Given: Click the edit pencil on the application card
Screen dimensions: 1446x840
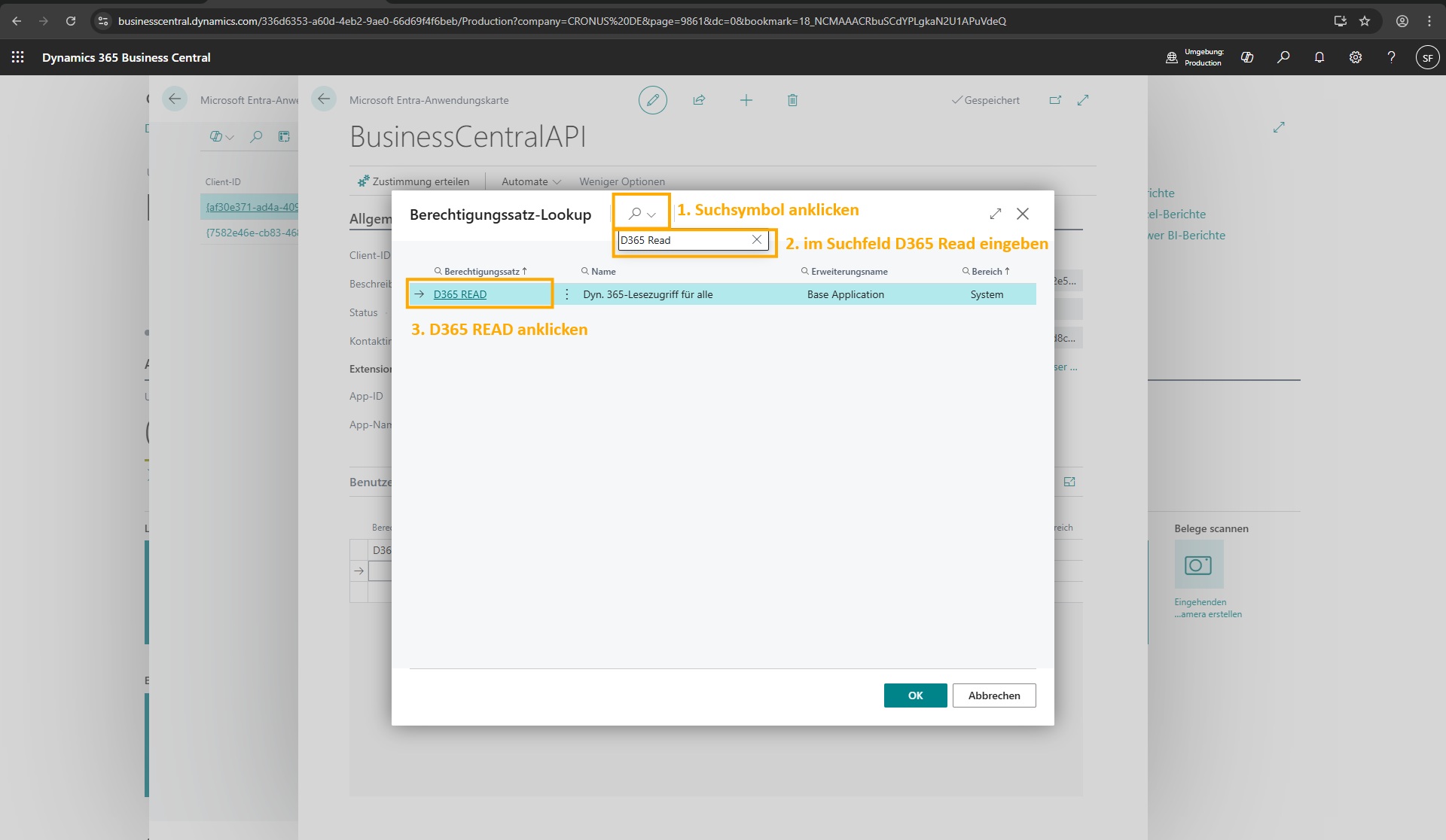Looking at the screenshot, I should 653,100.
